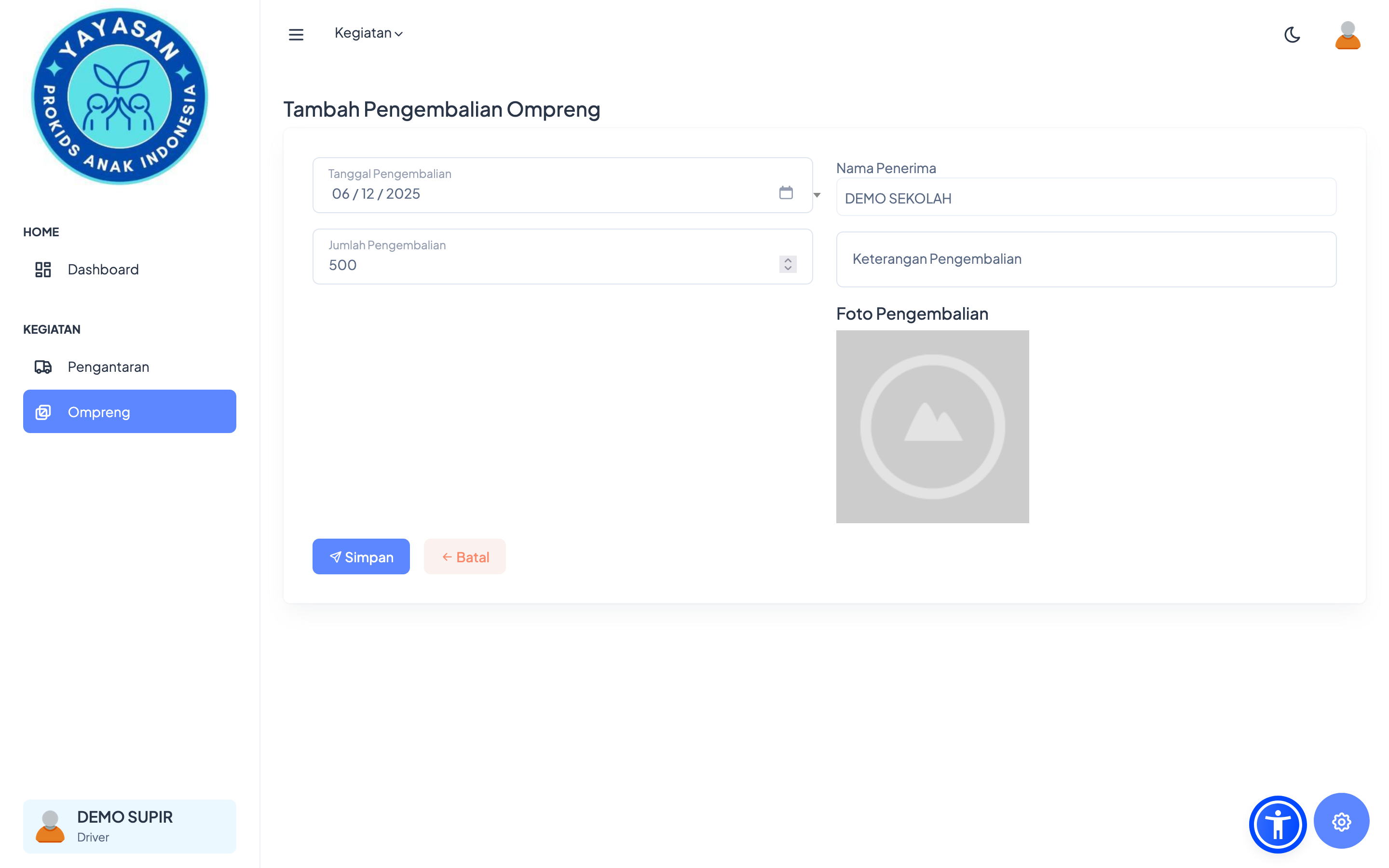Open the settings gear button
The height and width of the screenshot is (868, 1389).
tap(1341, 822)
